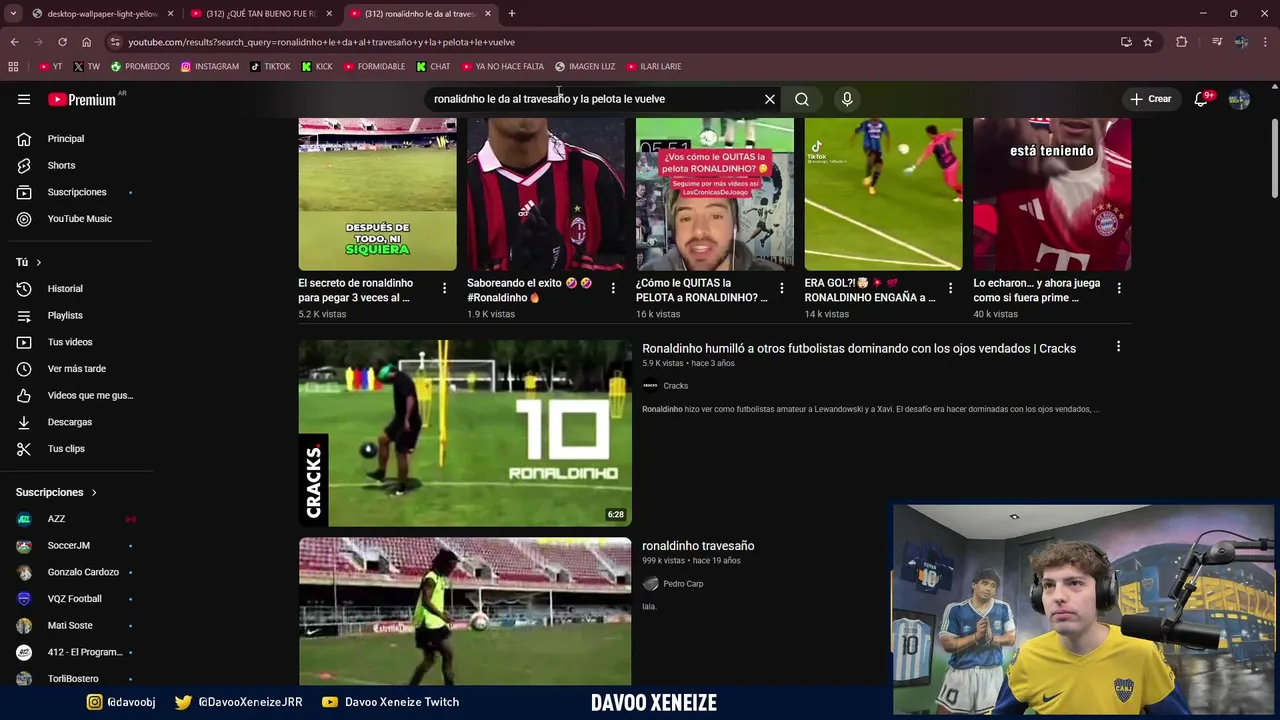Viewport: 1280px width, 720px height.
Task: Go to YouTube Premium home logo
Action: (82, 99)
